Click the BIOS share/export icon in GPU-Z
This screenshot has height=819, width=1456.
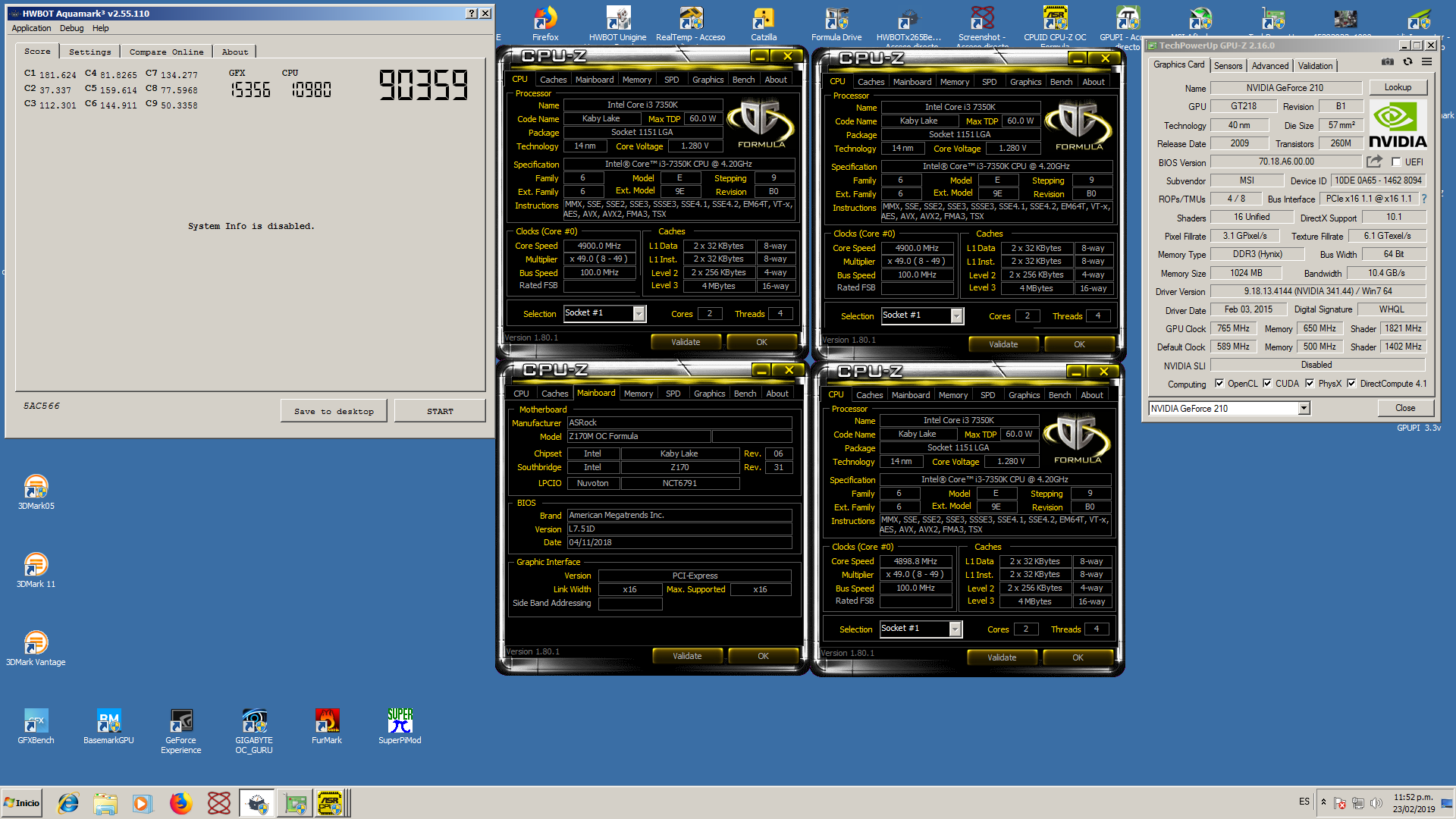pos(1374,162)
